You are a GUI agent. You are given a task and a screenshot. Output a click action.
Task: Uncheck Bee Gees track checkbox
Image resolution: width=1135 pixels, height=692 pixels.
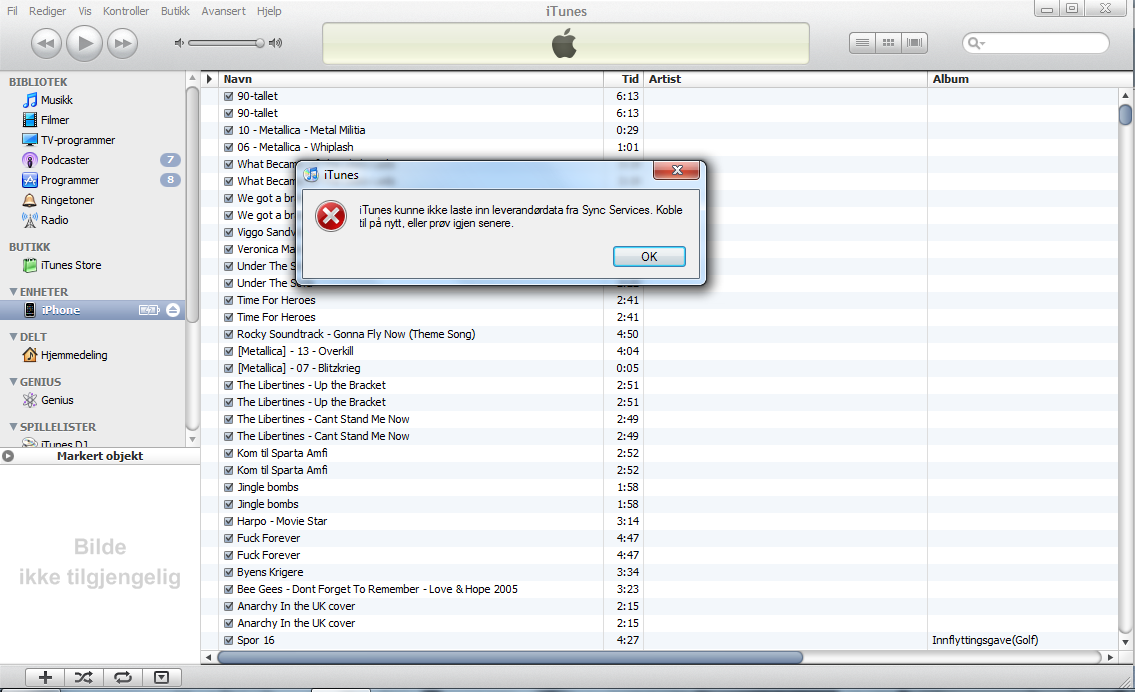pyautogui.click(x=229, y=589)
